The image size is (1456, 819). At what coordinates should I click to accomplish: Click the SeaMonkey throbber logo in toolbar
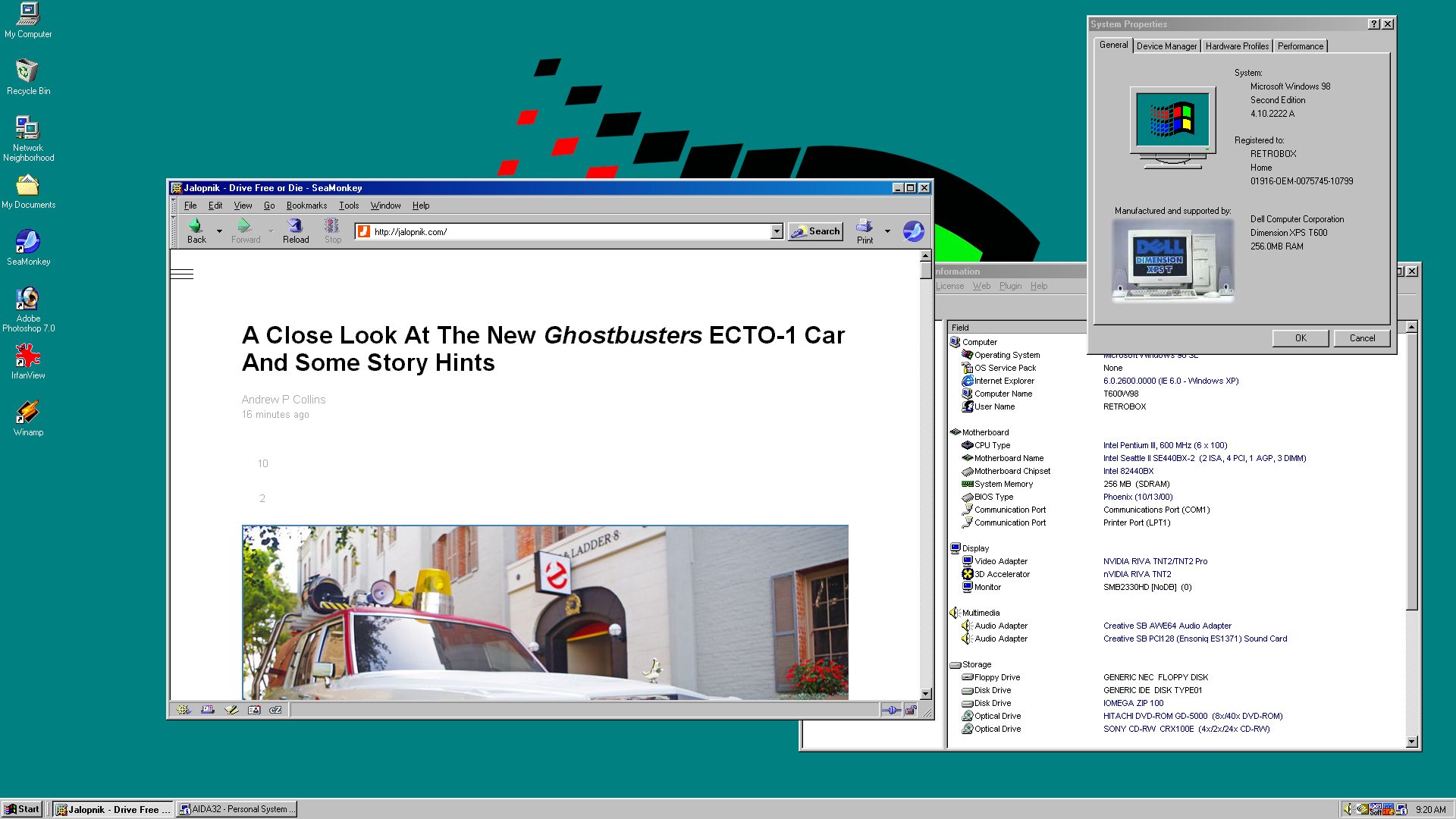913,231
